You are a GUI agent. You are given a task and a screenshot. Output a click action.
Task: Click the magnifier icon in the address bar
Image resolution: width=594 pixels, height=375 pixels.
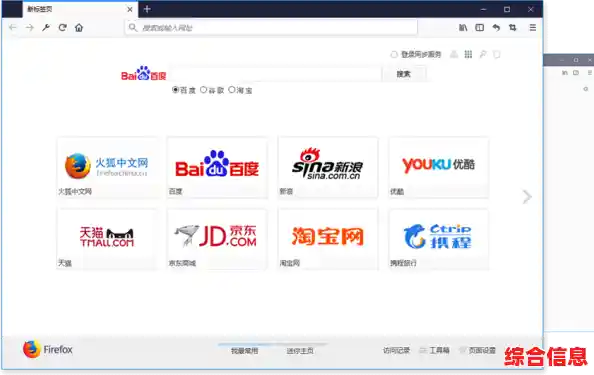[133, 28]
